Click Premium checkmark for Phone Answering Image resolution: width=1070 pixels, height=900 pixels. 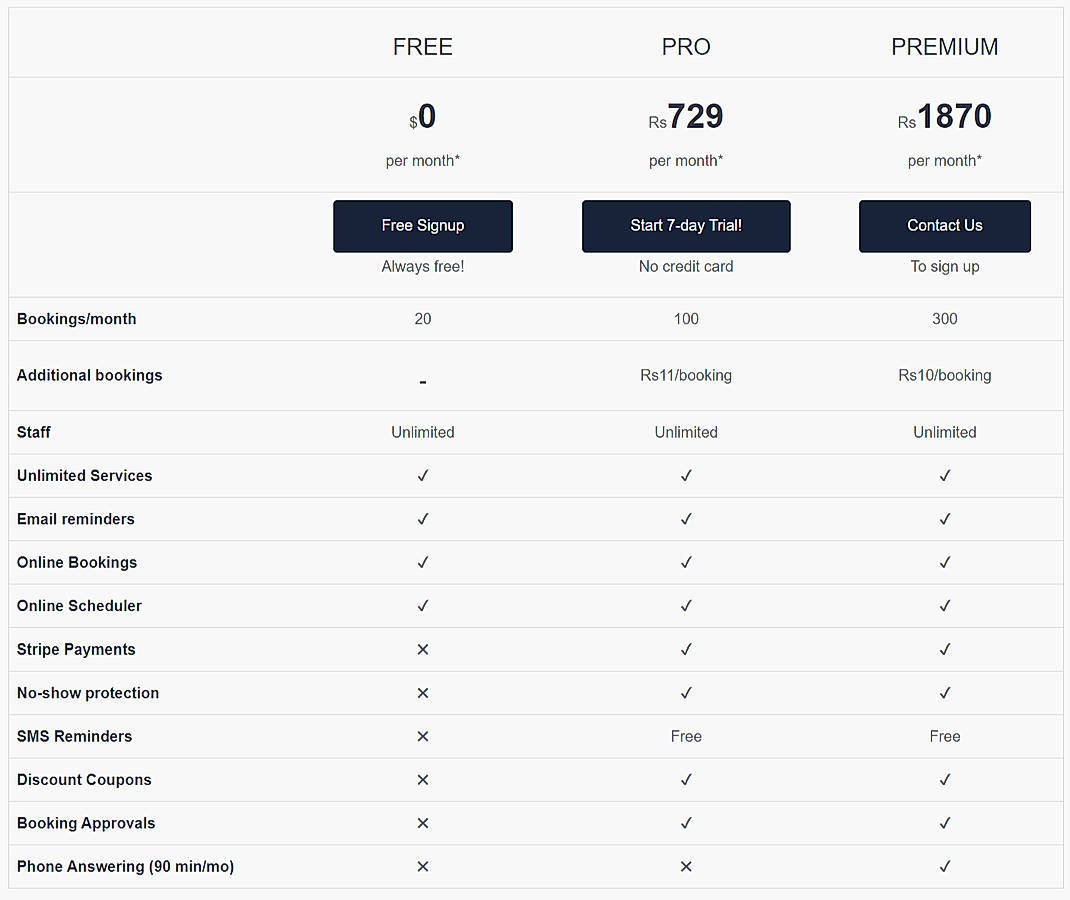coord(944,867)
